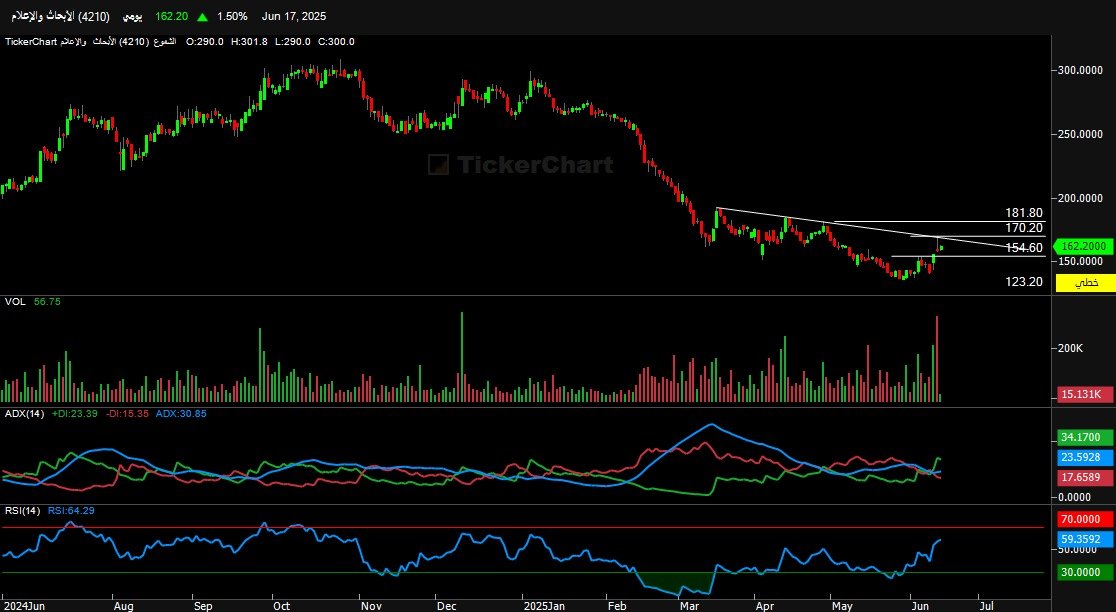Click the RSI:64.29 reading
The width and height of the screenshot is (1116, 612).
pyautogui.click(x=71, y=510)
